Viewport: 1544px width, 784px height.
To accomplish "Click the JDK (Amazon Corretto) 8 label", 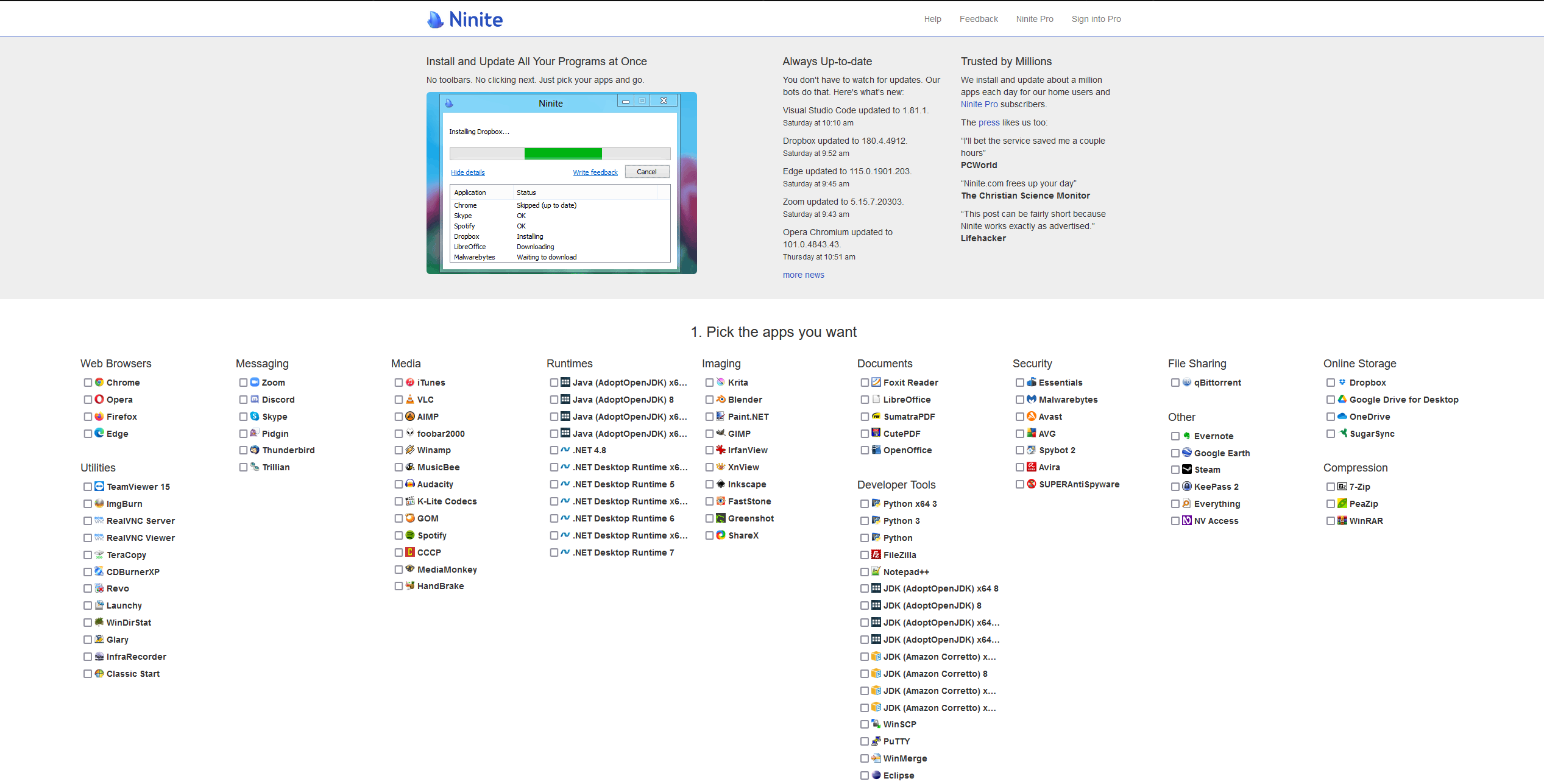I will click(x=935, y=674).
